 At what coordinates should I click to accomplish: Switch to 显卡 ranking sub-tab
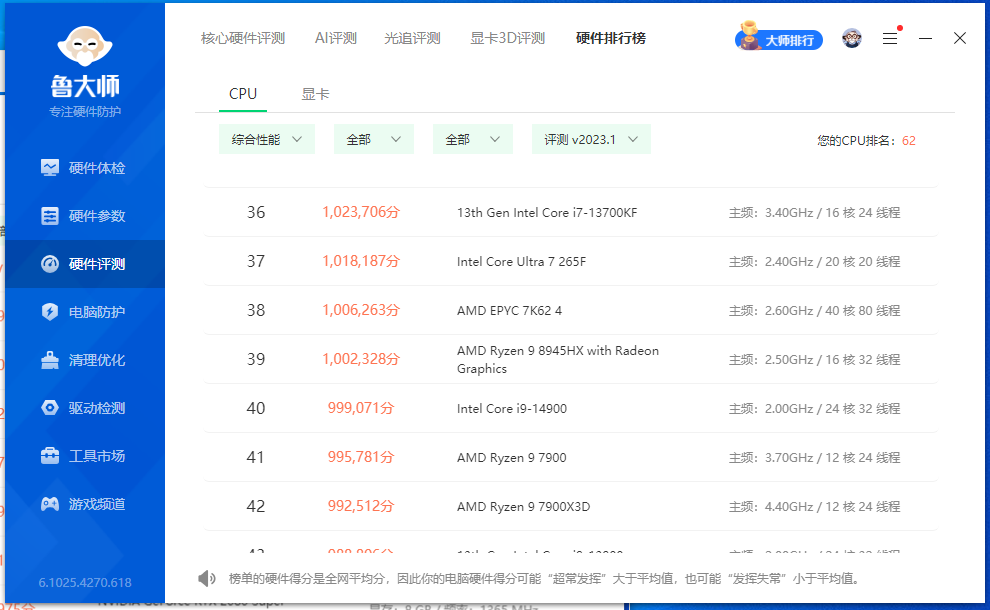pos(315,94)
